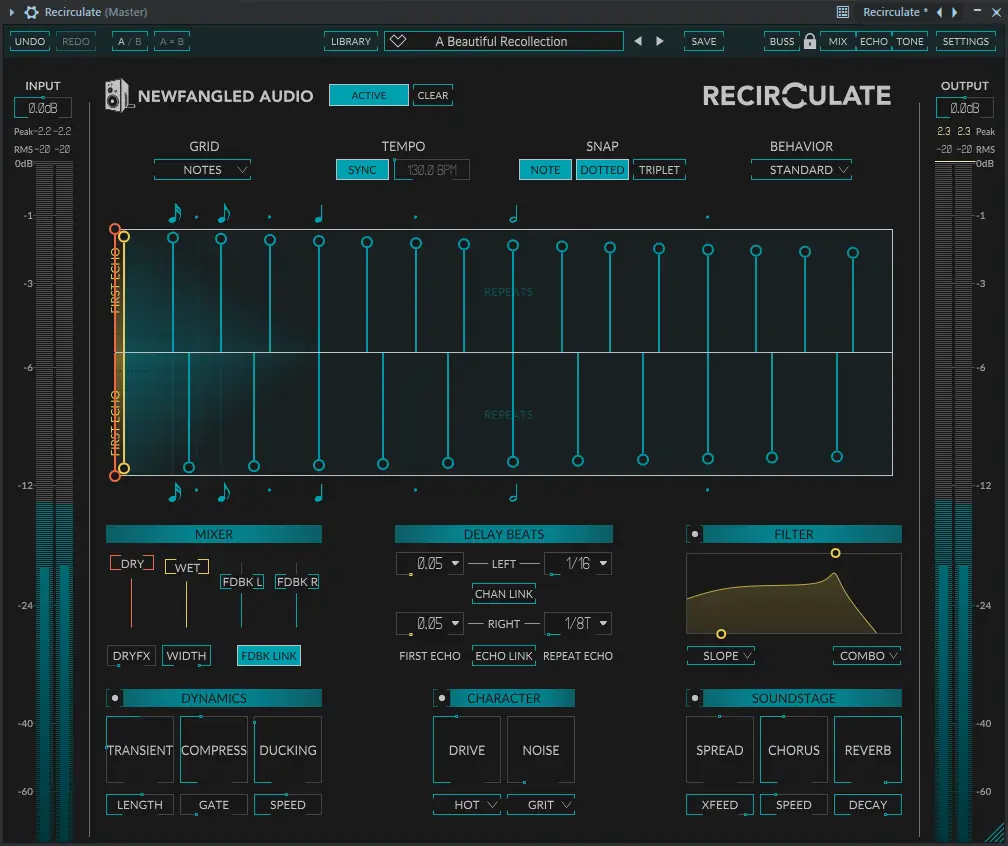Click the 130.0 BPM tempo field

[x=432, y=170]
